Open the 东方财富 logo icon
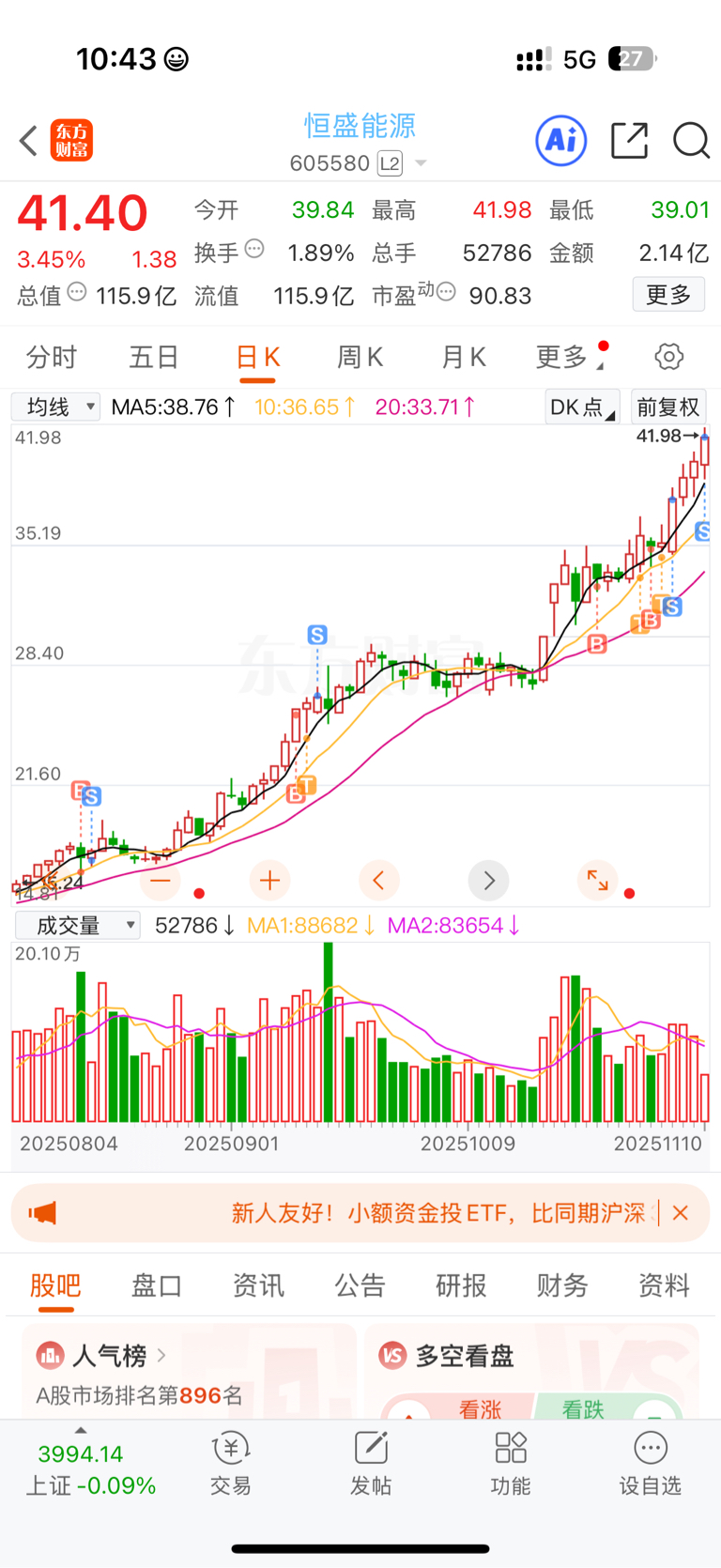The image size is (721, 1568). tap(71, 141)
